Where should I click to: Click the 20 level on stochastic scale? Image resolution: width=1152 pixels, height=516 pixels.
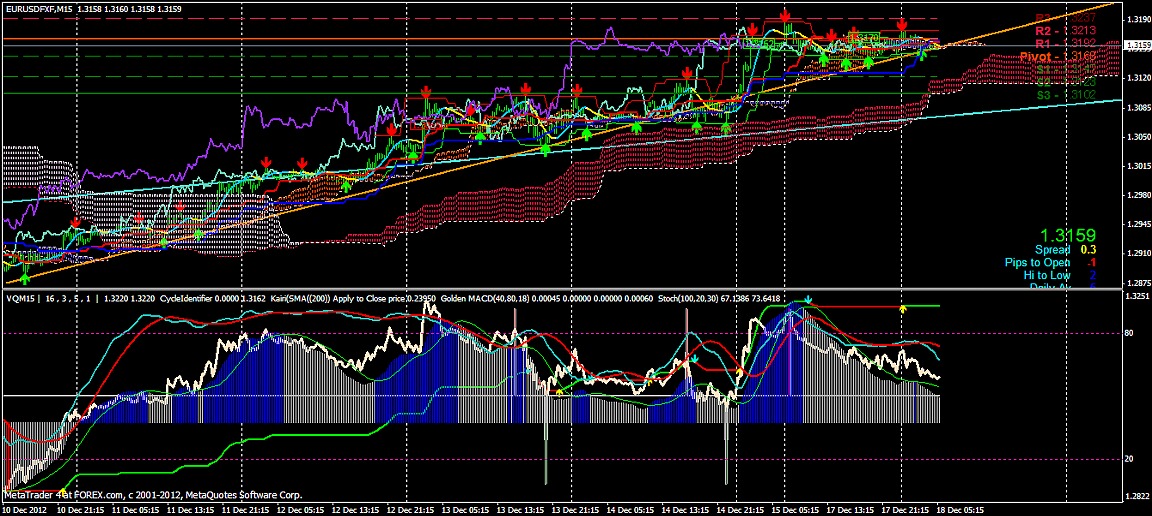(x=1129, y=458)
